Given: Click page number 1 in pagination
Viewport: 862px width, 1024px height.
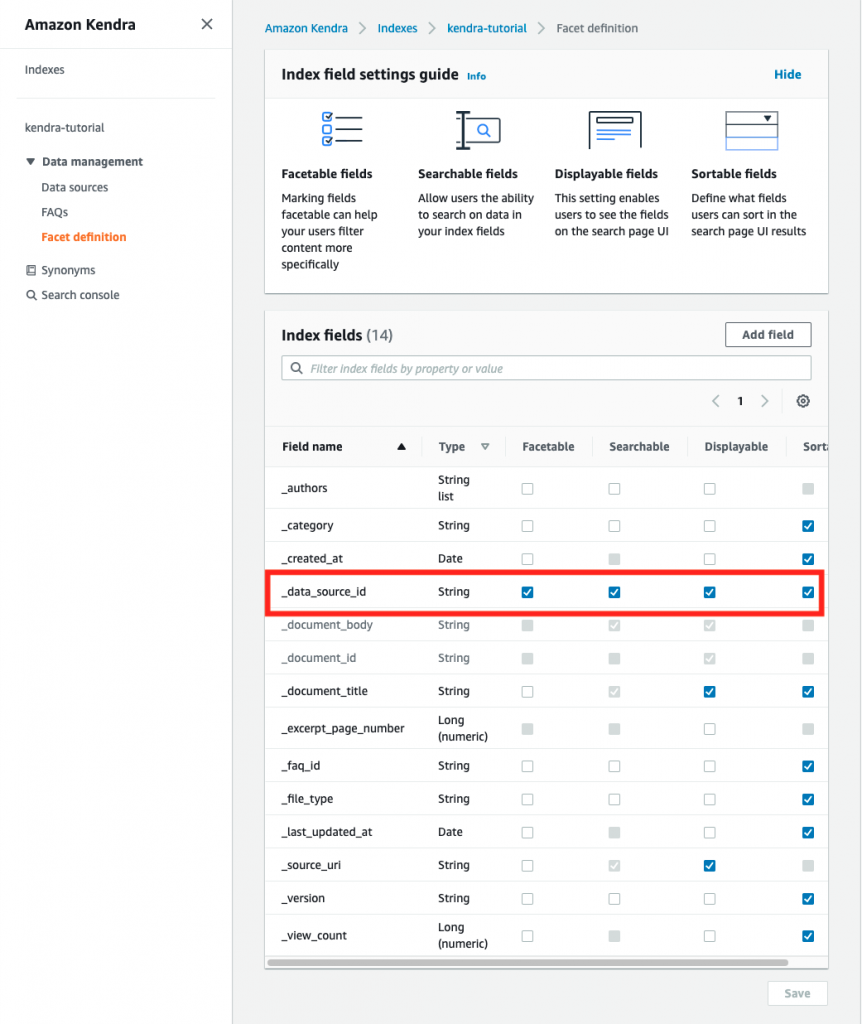Looking at the screenshot, I should pyautogui.click(x=740, y=401).
